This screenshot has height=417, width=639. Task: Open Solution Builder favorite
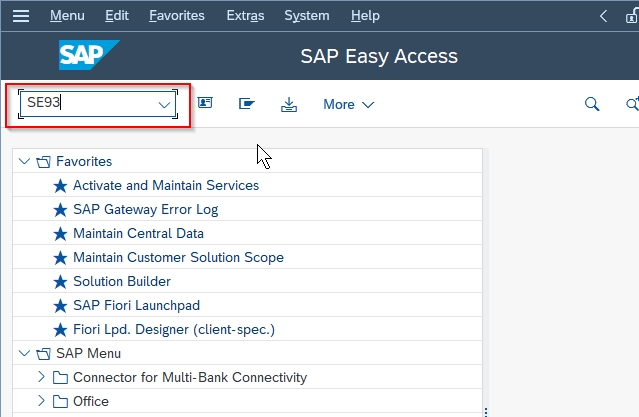[122, 281]
